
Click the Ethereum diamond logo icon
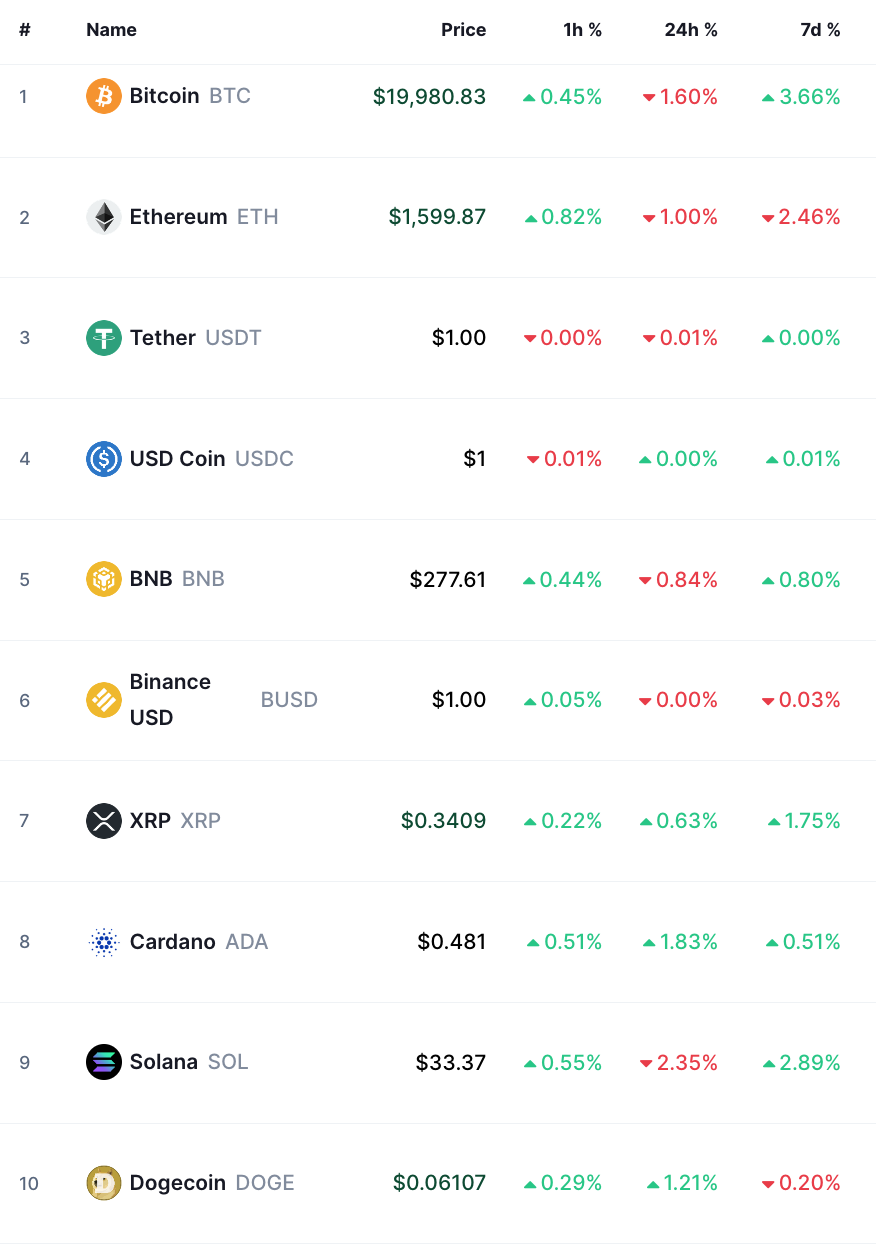pyautogui.click(x=104, y=217)
